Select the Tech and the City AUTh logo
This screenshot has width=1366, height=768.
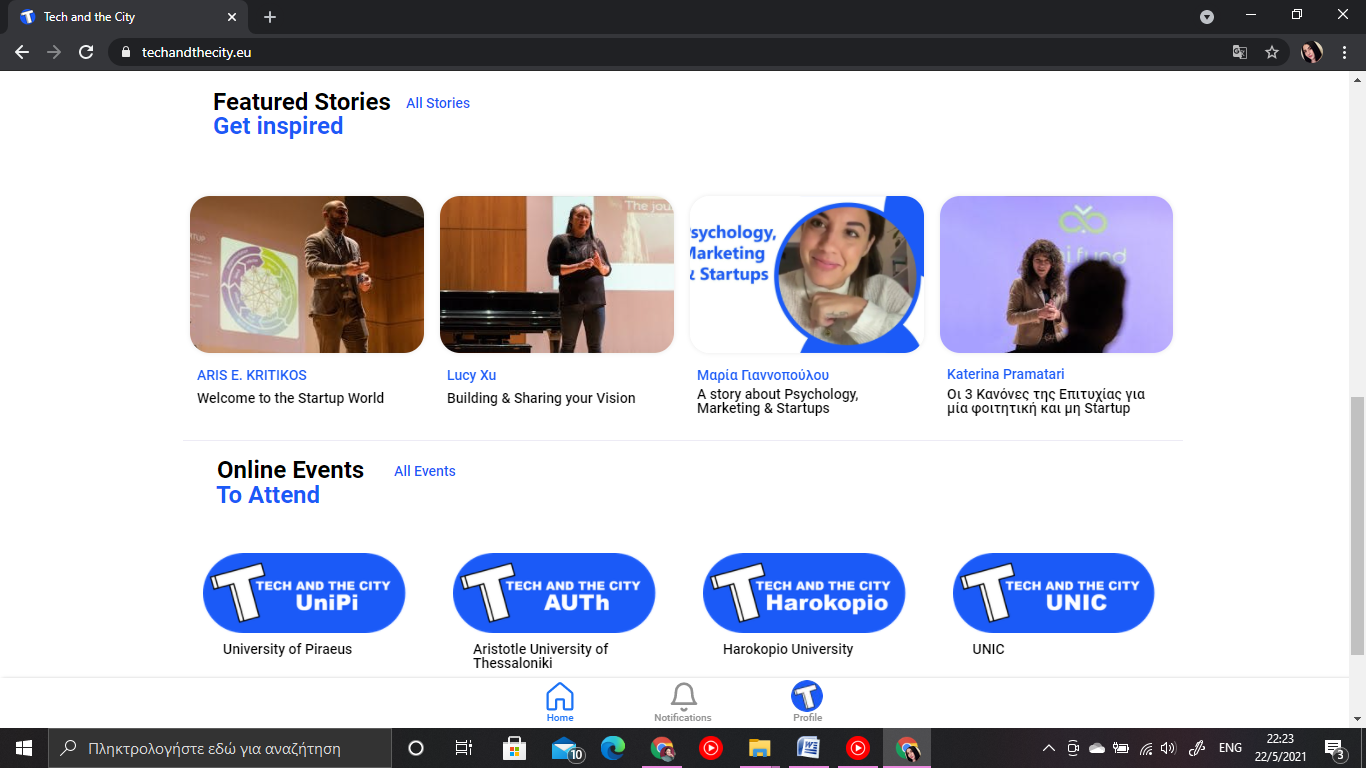pyautogui.click(x=554, y=593)
